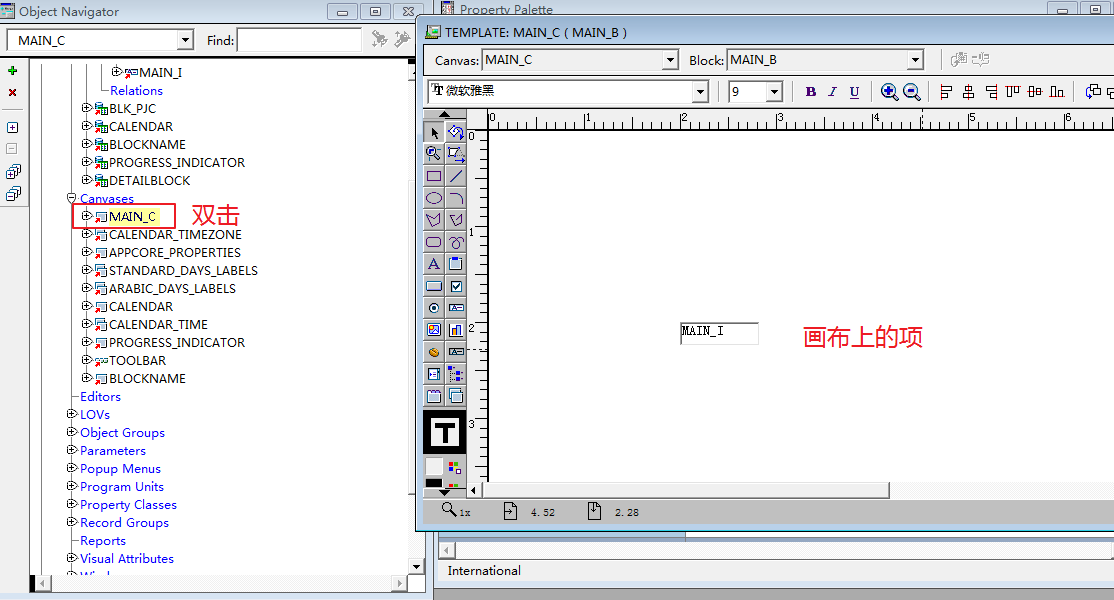The image size is (1114, 600).
Task: Toggle Bold text formatting
Action: click(811, 92)
